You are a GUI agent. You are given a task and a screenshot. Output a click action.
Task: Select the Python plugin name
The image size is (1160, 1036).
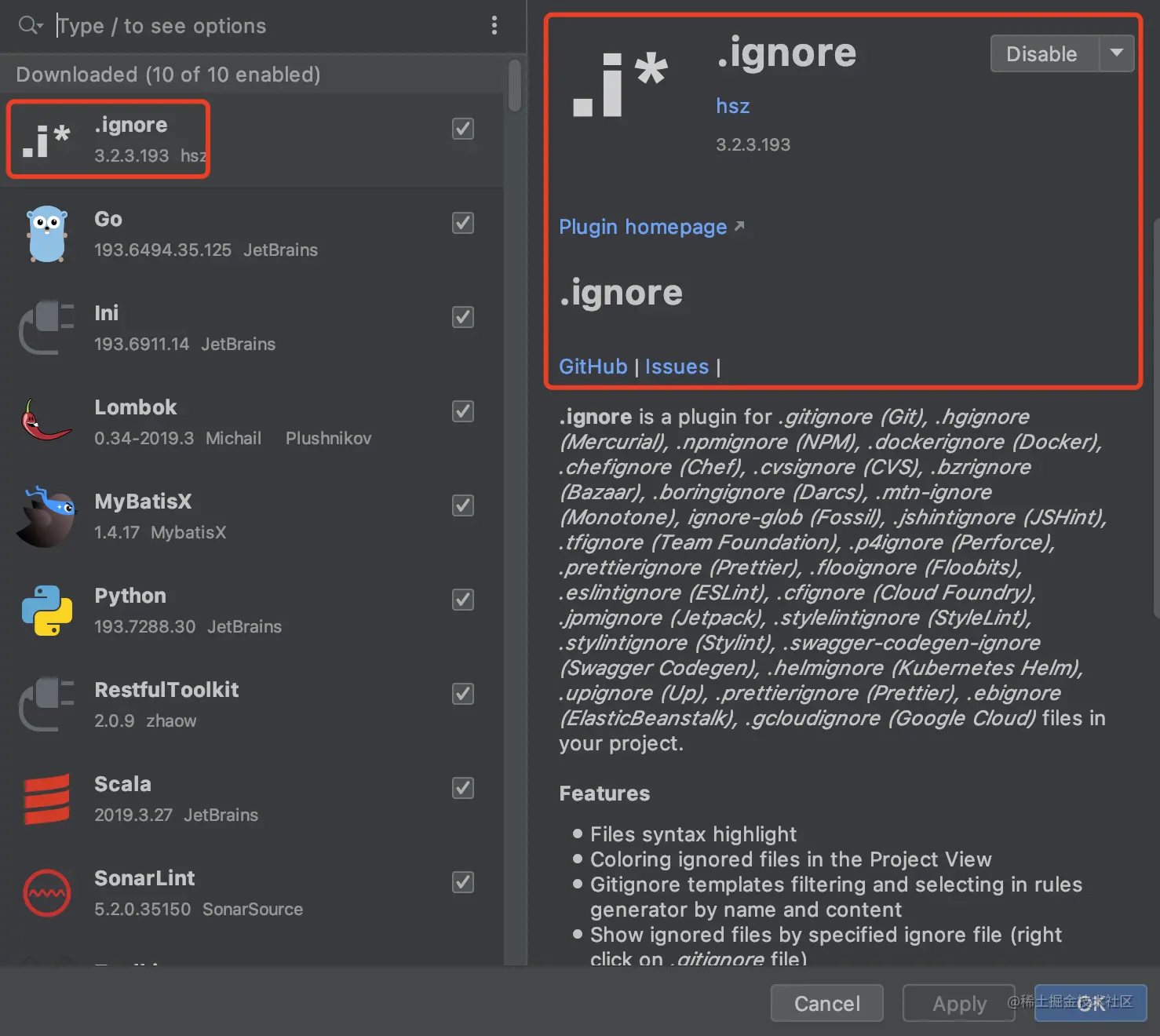(x=130, y=596)
